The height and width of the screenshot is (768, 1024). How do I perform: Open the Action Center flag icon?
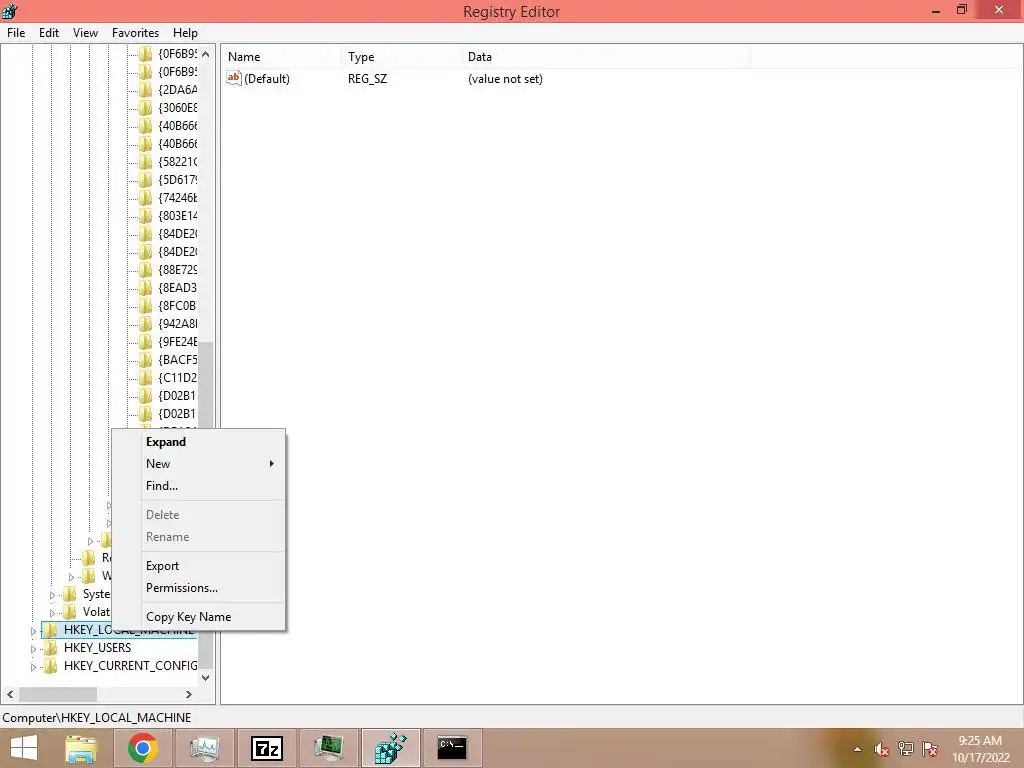tap(930, 749)
